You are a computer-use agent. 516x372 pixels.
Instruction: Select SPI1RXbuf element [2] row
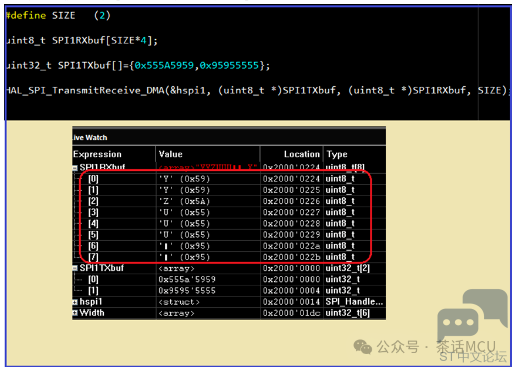tap(229, 201)
